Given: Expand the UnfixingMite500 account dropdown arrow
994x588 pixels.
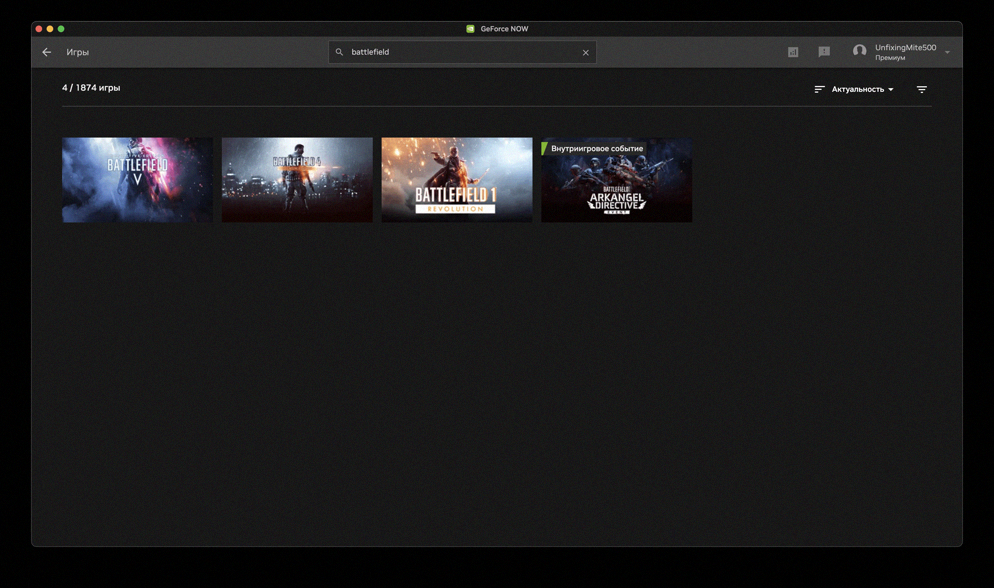Looking at the screenshot, I should coord(947,52).
